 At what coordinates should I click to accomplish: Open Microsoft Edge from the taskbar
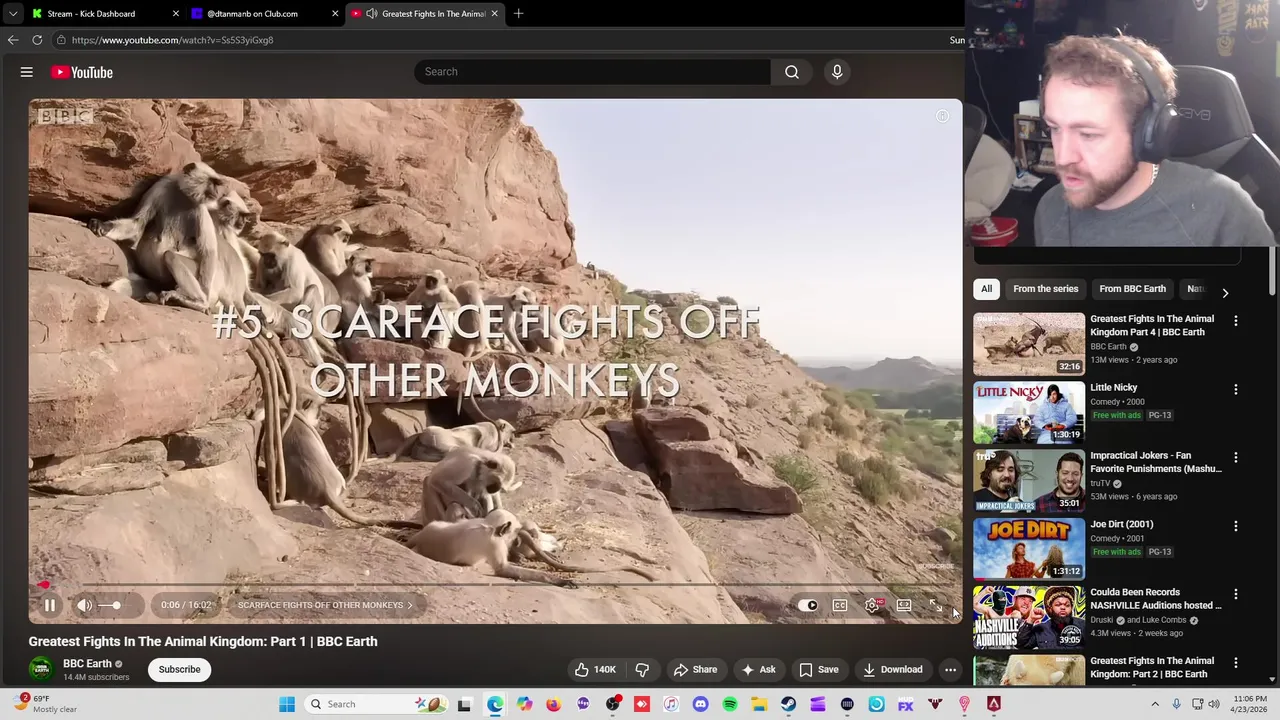(x=495, y=704)
